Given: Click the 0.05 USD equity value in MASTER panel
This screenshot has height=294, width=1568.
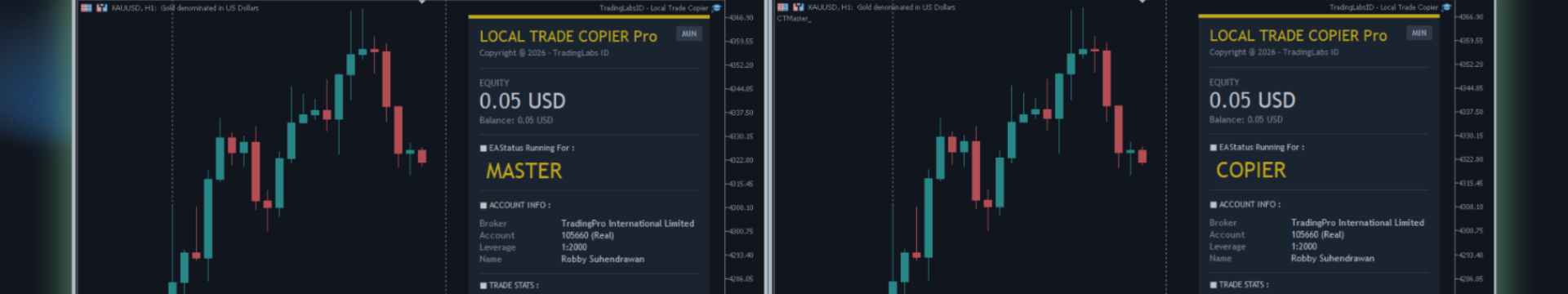Looking at the screenshot, I should click(x=523, y=101).
